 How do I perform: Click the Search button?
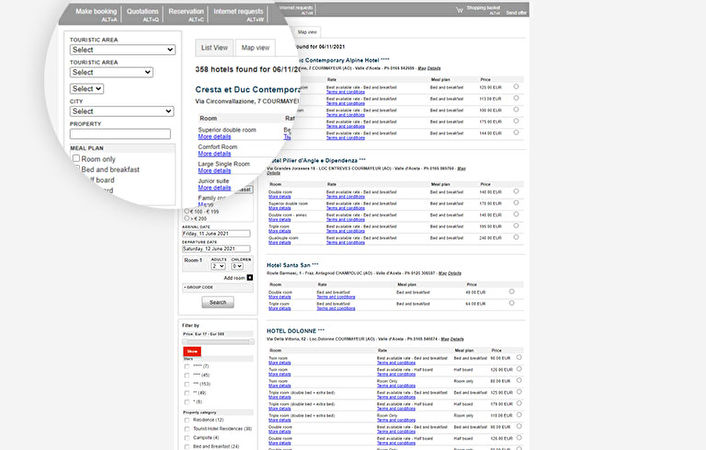218,302
